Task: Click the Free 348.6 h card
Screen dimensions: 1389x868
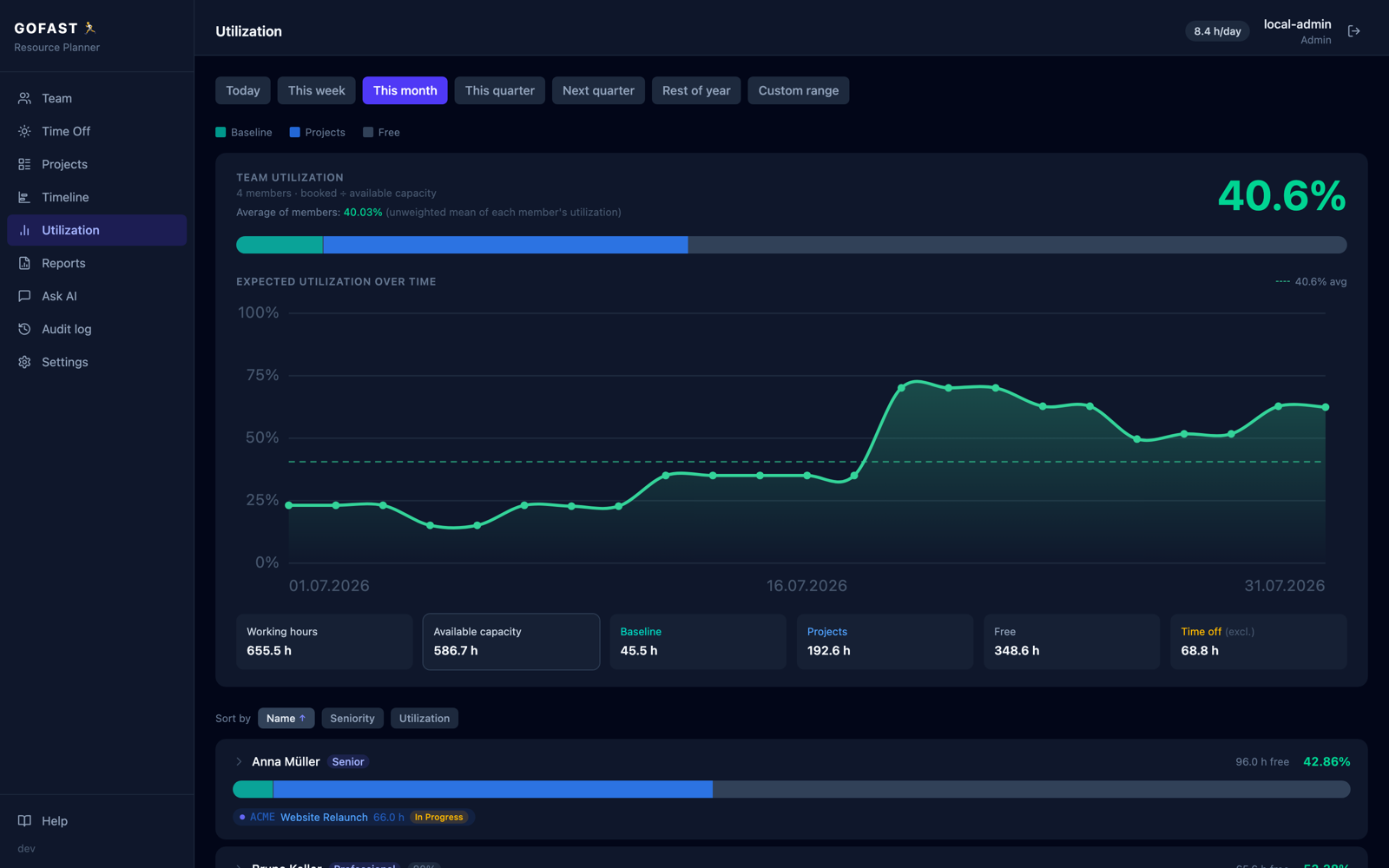Action: pyautogui.click(x=1072, y=641)
